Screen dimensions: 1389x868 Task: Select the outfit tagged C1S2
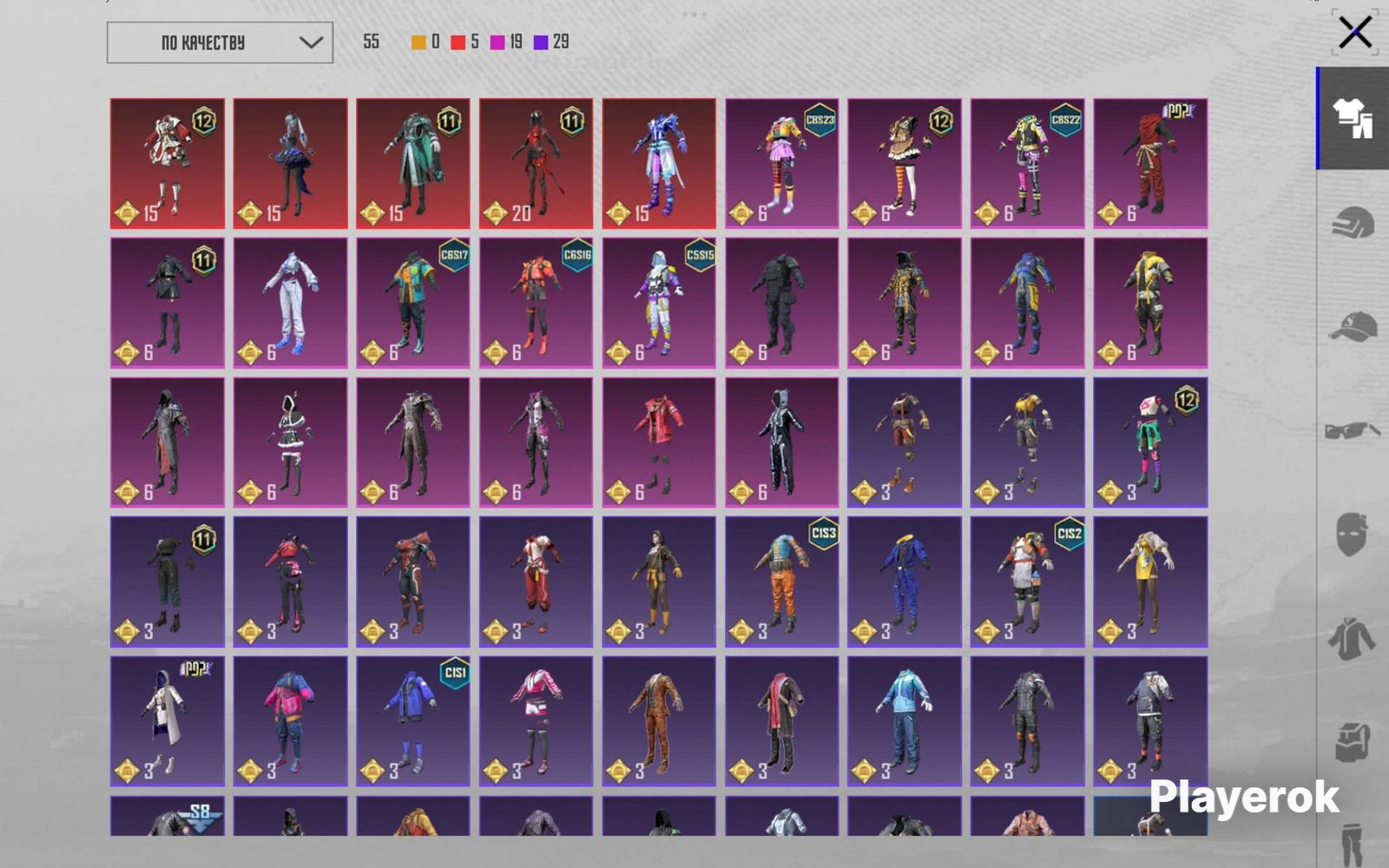(1028, 582)
